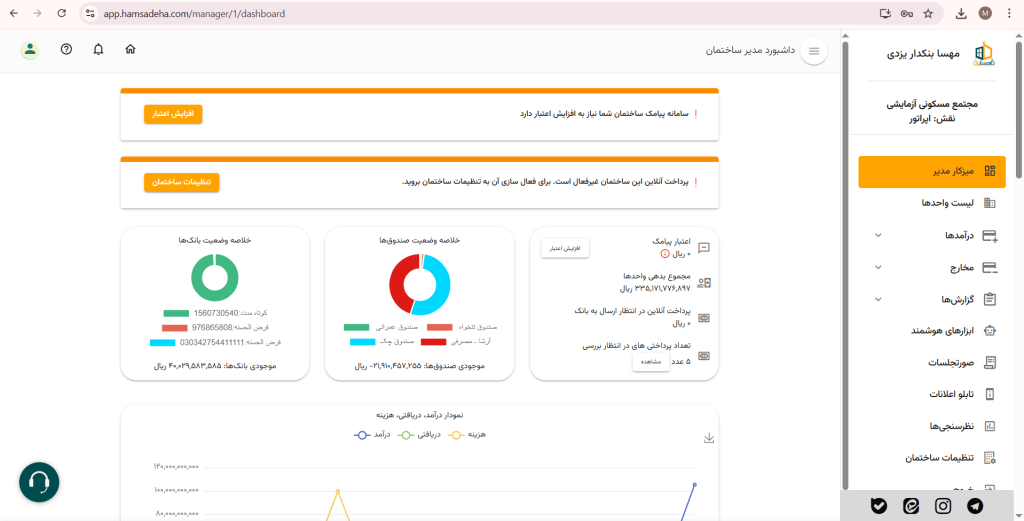Image resolution: width=1024 pixels, height=521 pixels.
Task: Toggle the هزینه series in chart legend
Action: tap(467, 434)
